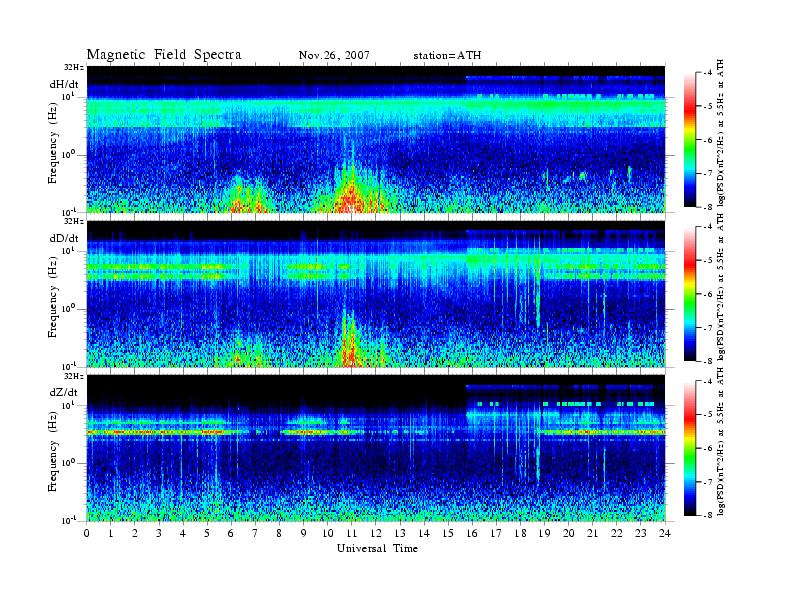The height and width of the screenshot is (612, 792).
Task: Click hour tick "22" on the time axis
Action: coord(617,534)
